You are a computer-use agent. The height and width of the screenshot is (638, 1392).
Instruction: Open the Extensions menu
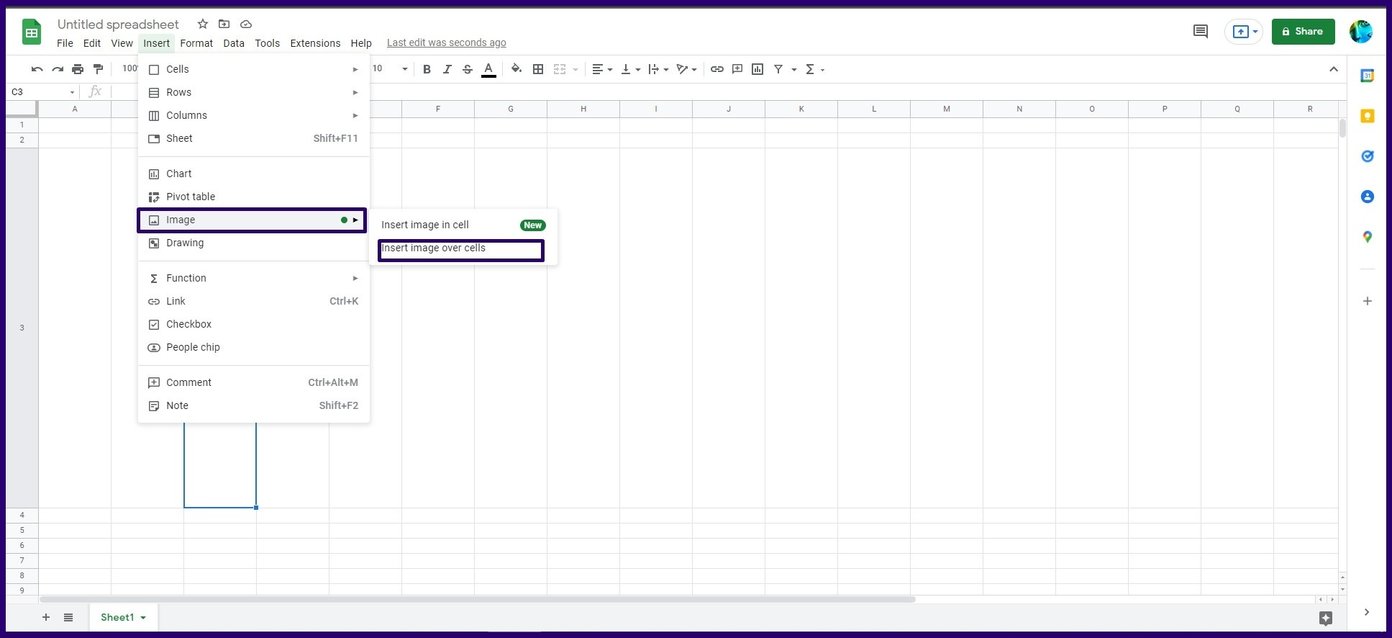coord(315,43)
